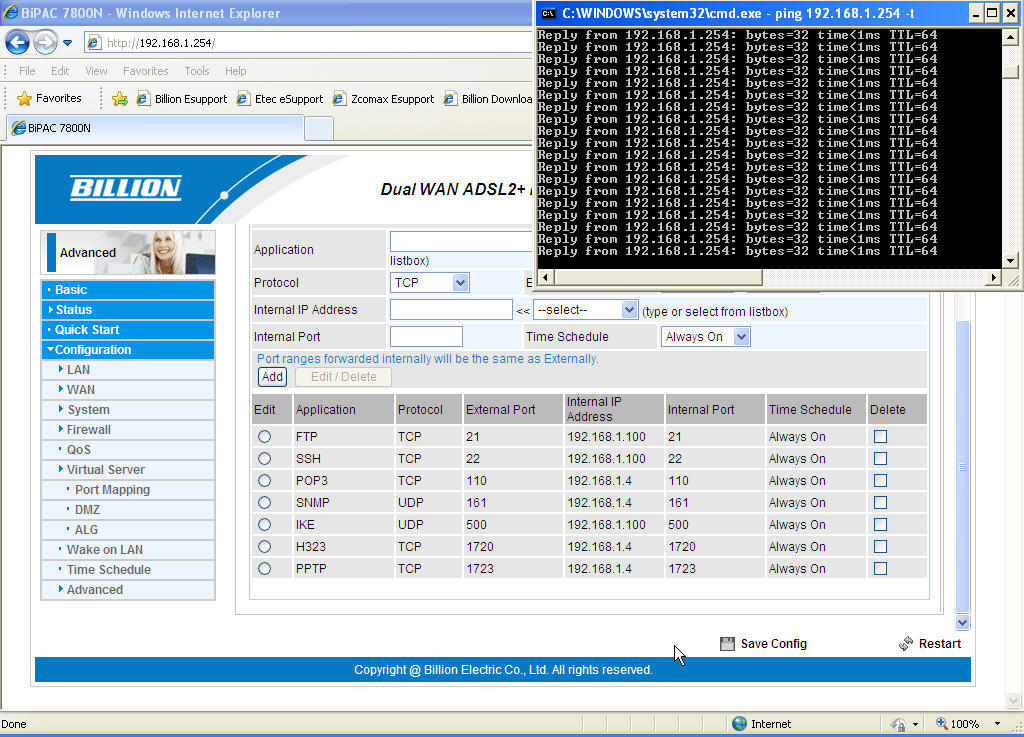Click the Favorites star icon
The width and height of the screenshot is (1024, 737).
pyautogui.click(x=24, y=99)
